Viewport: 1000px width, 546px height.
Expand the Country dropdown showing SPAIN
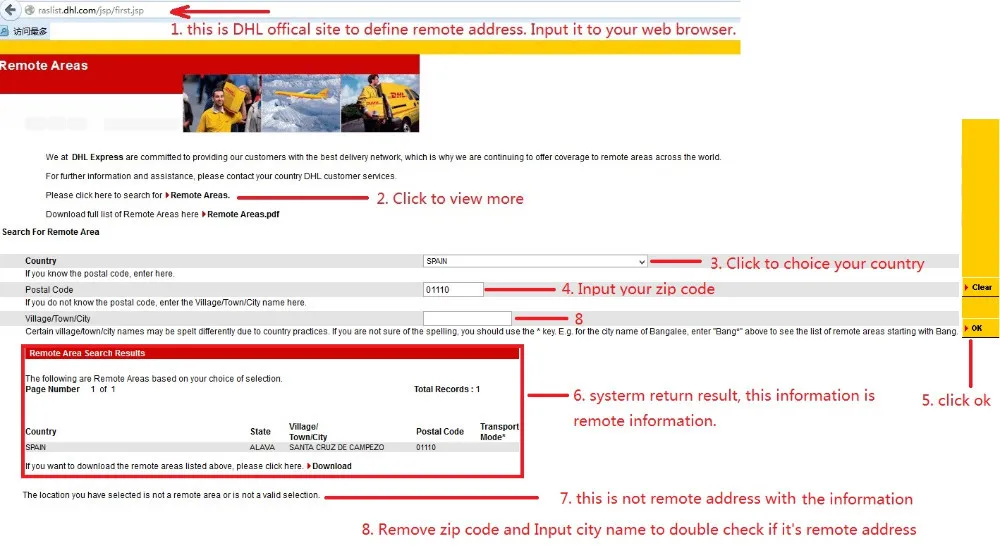point(534,261)
